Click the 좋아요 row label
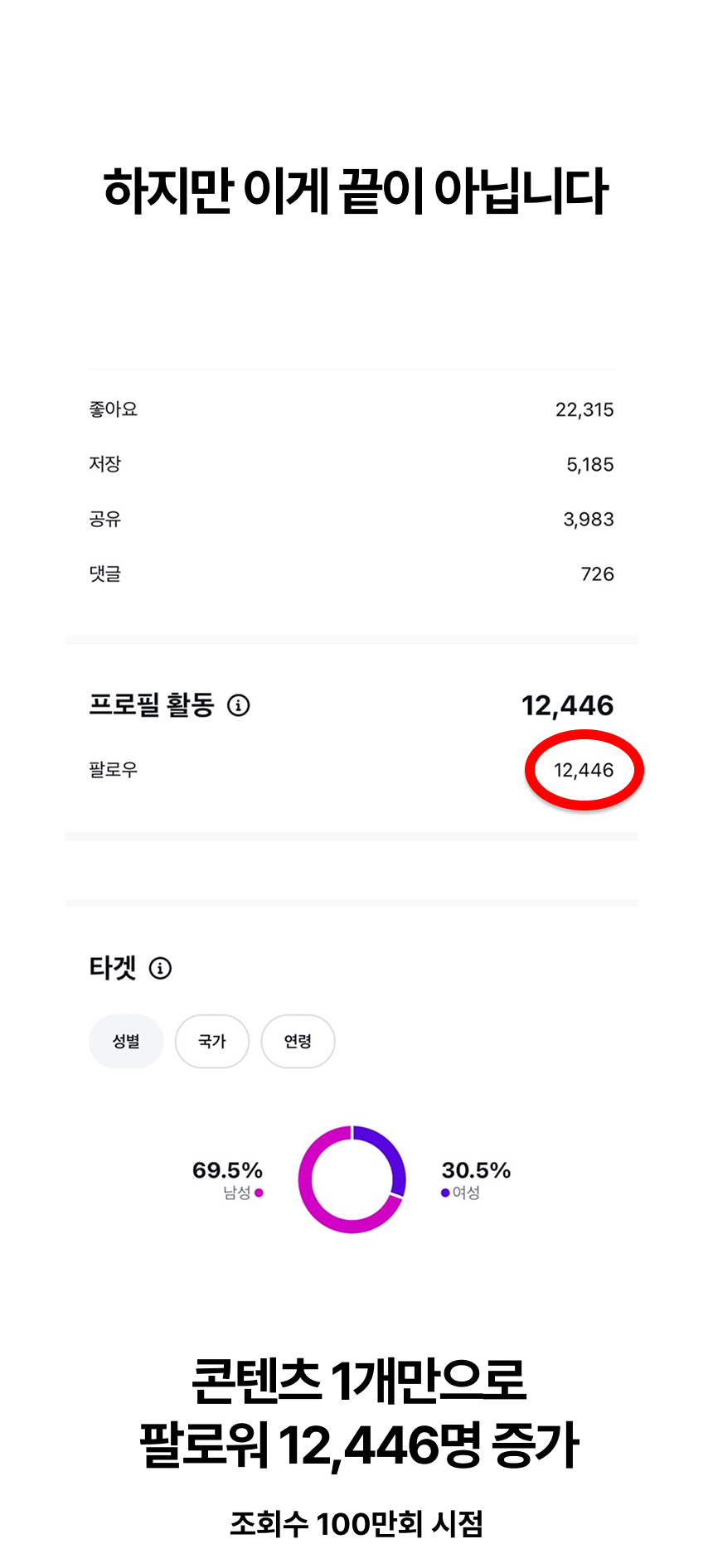 (114, 409)
